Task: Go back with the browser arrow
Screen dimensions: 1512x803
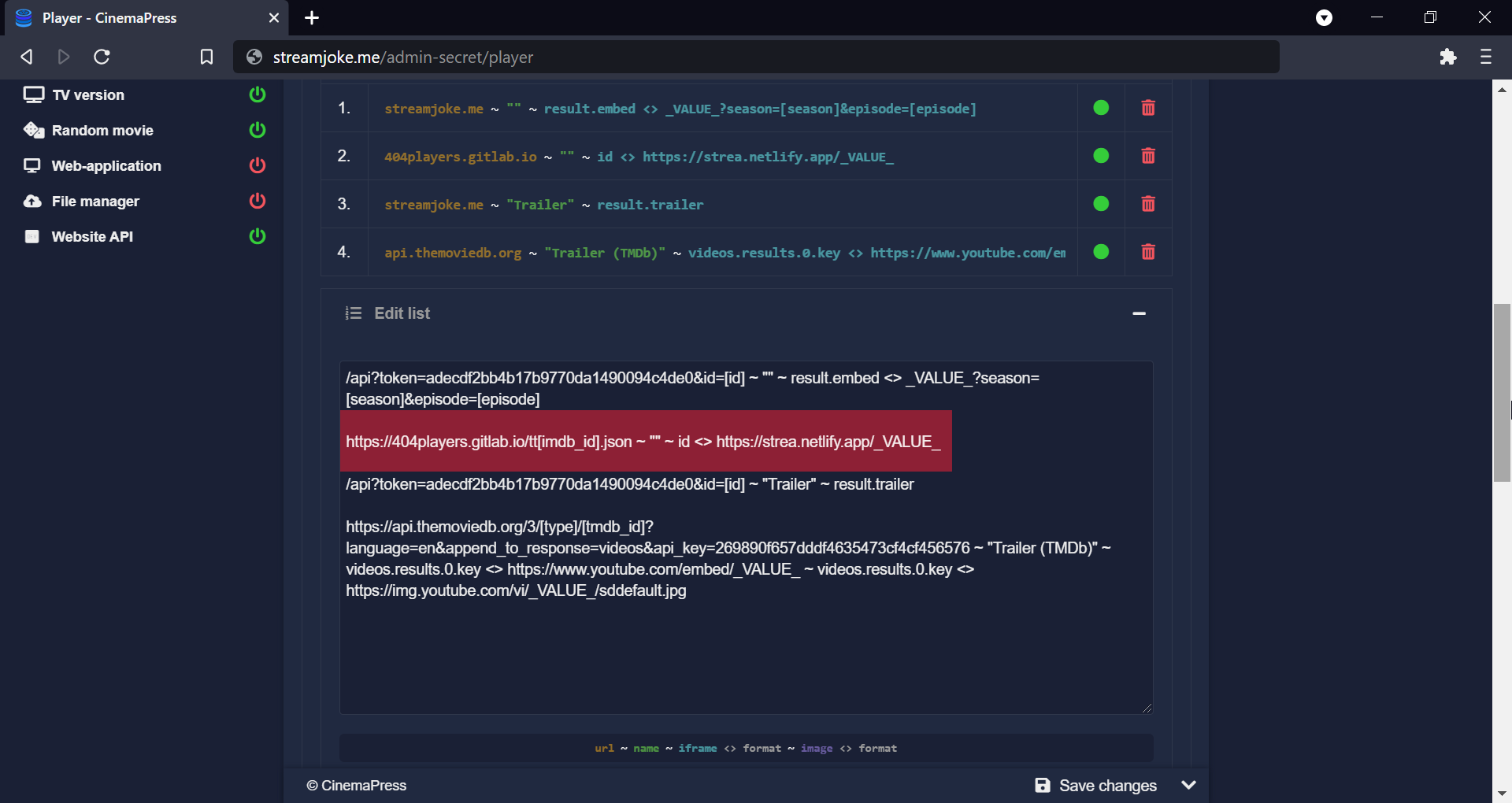Action: click(x=27, y=57)
